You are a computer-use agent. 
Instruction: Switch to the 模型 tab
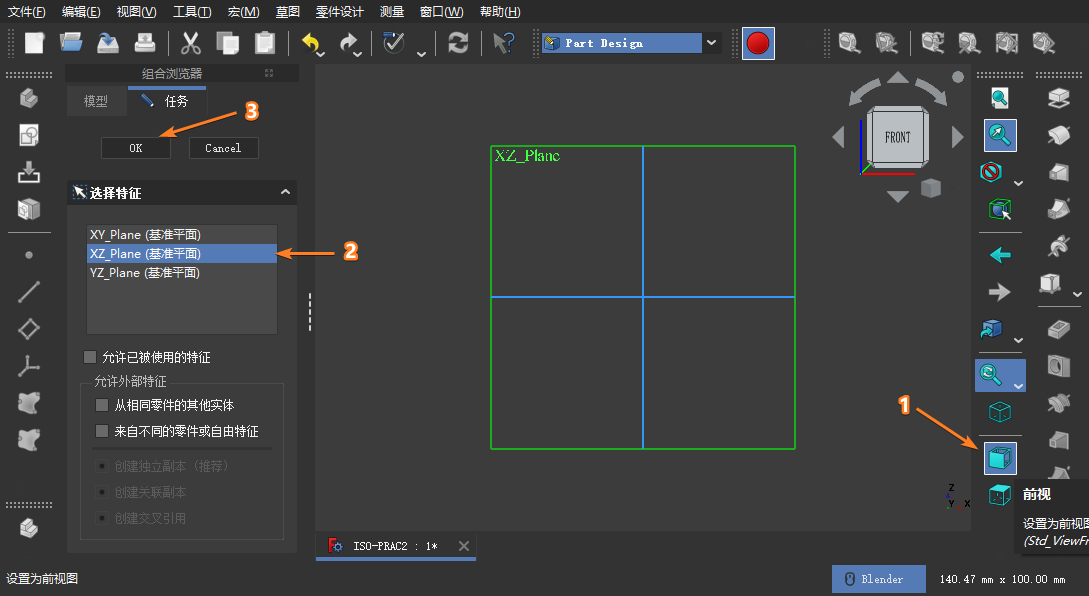pyautogui.click(x=96, y=101)
